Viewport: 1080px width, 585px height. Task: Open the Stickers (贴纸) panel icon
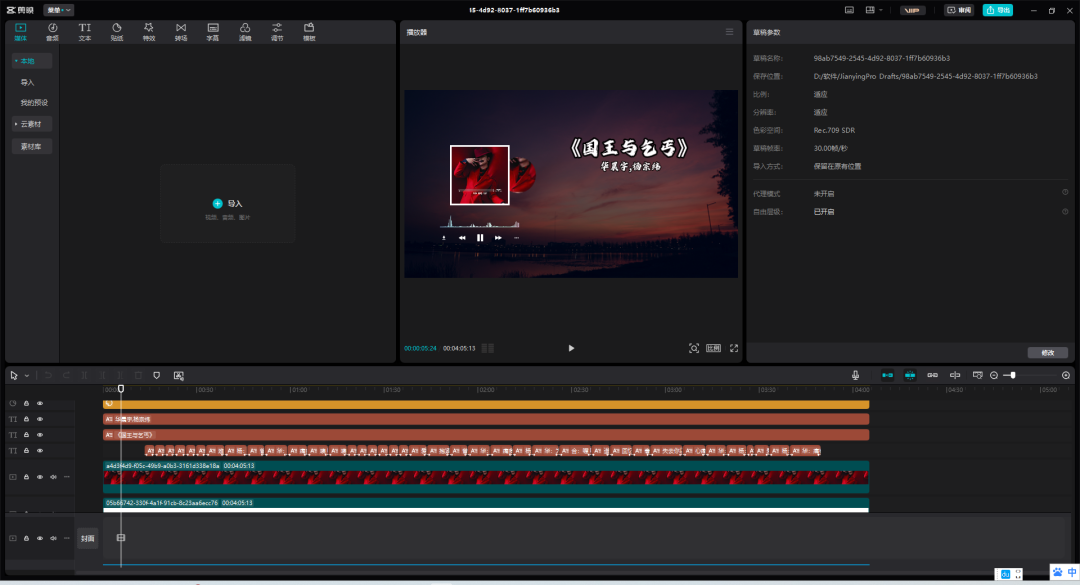[x=117, y=31]
